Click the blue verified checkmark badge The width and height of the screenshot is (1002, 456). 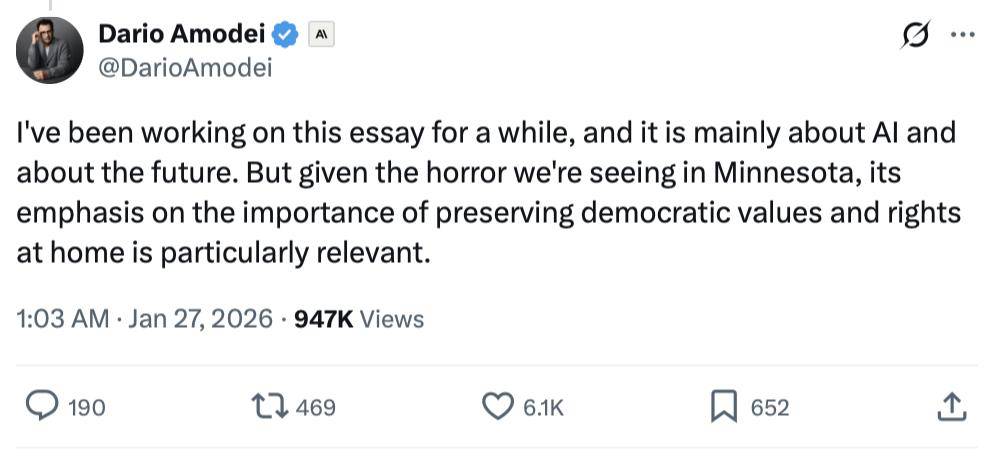coord(287,35)
